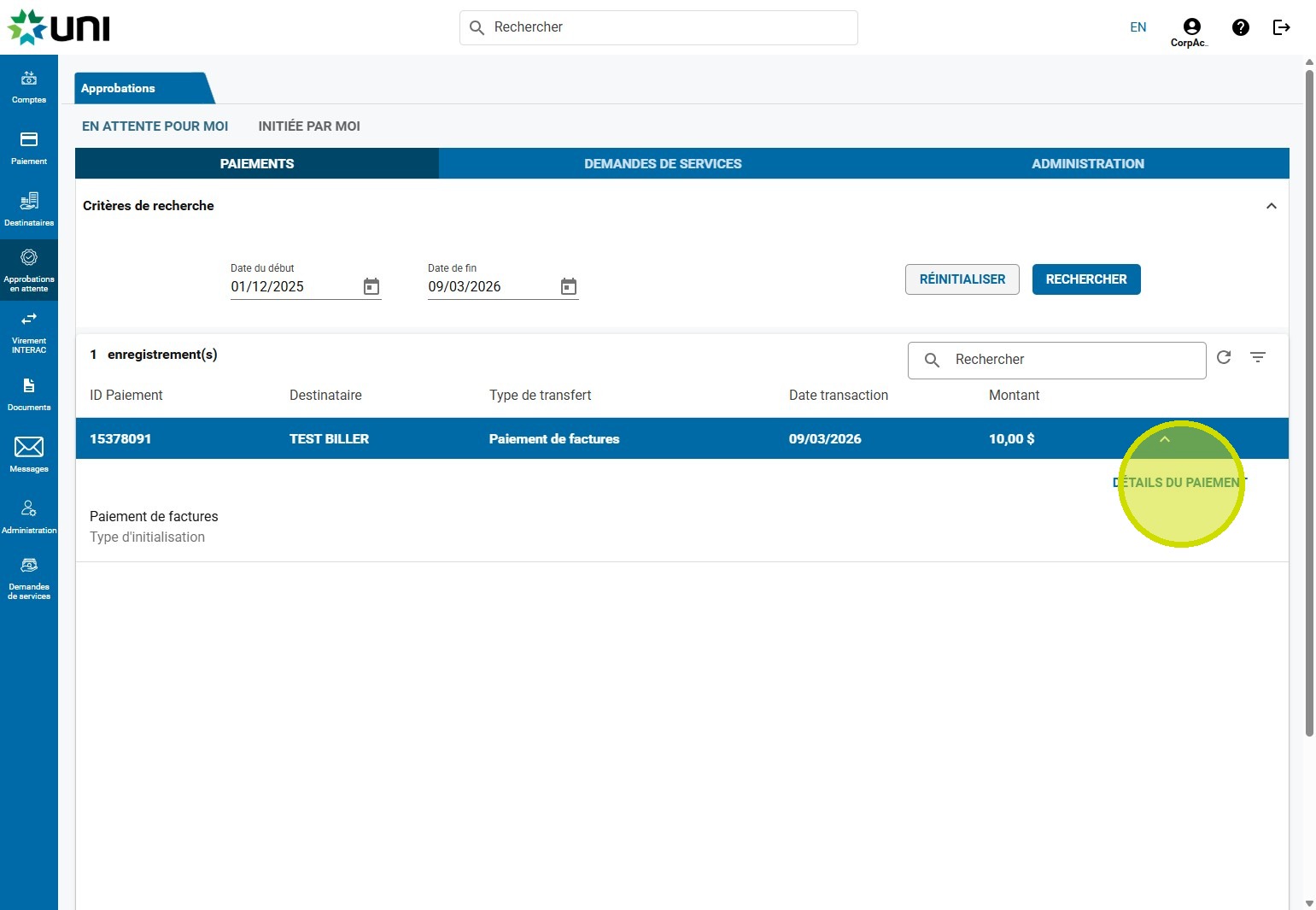Click the UNI logo

59,27
